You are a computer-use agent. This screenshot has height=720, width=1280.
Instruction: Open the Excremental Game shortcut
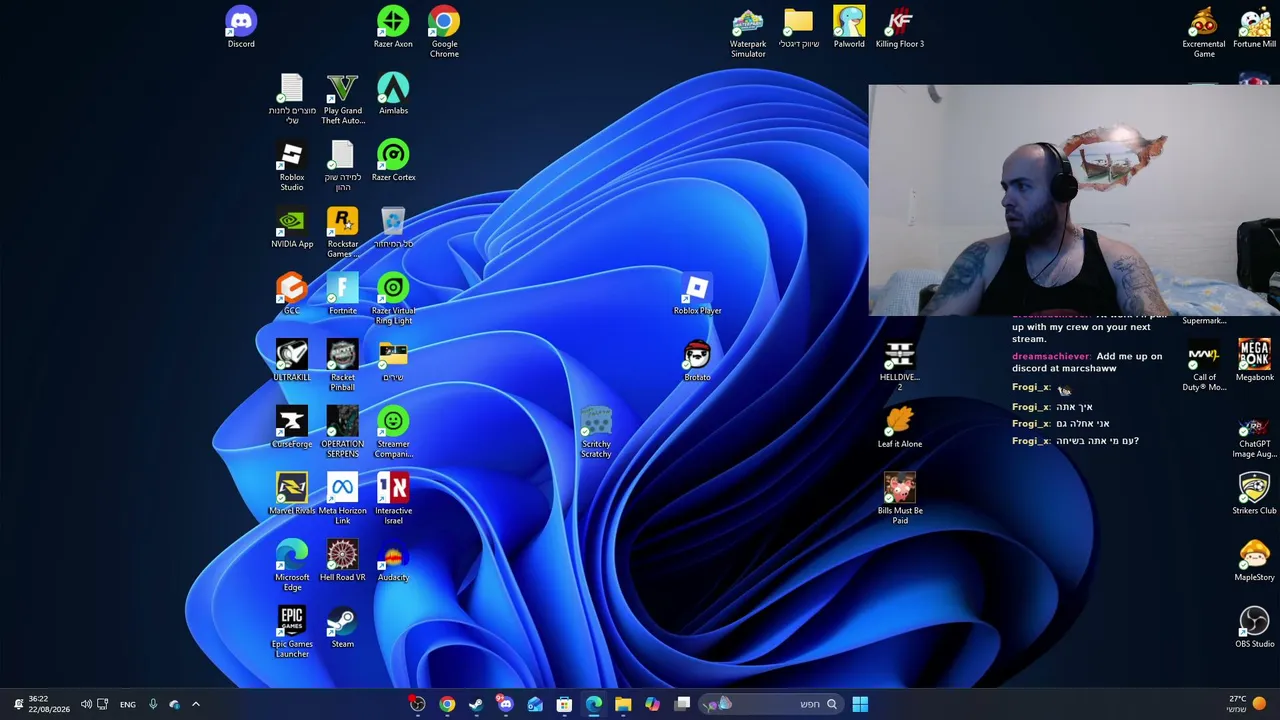(1204, 32)
